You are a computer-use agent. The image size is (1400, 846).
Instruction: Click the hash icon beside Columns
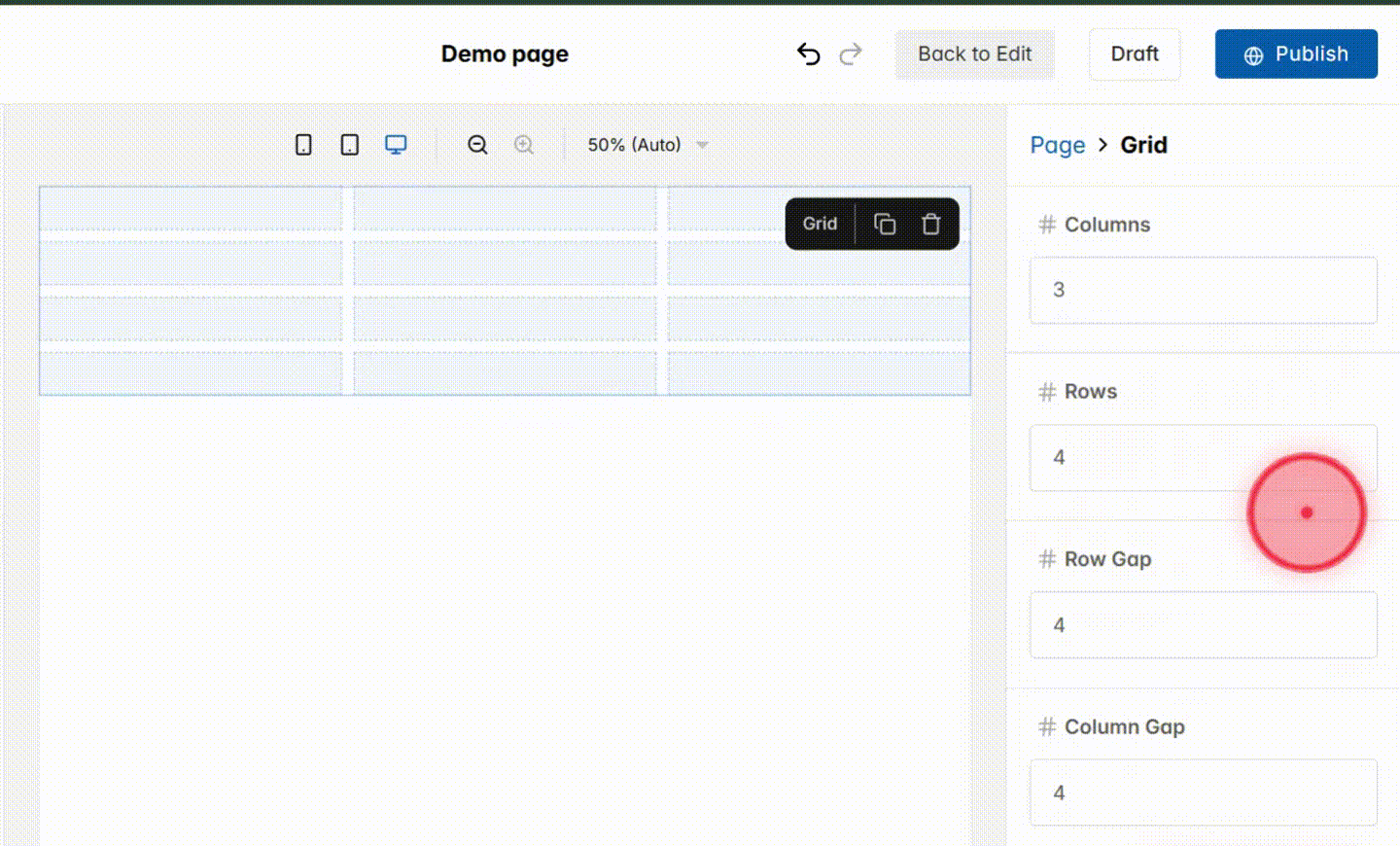[x=1047, y=225]
